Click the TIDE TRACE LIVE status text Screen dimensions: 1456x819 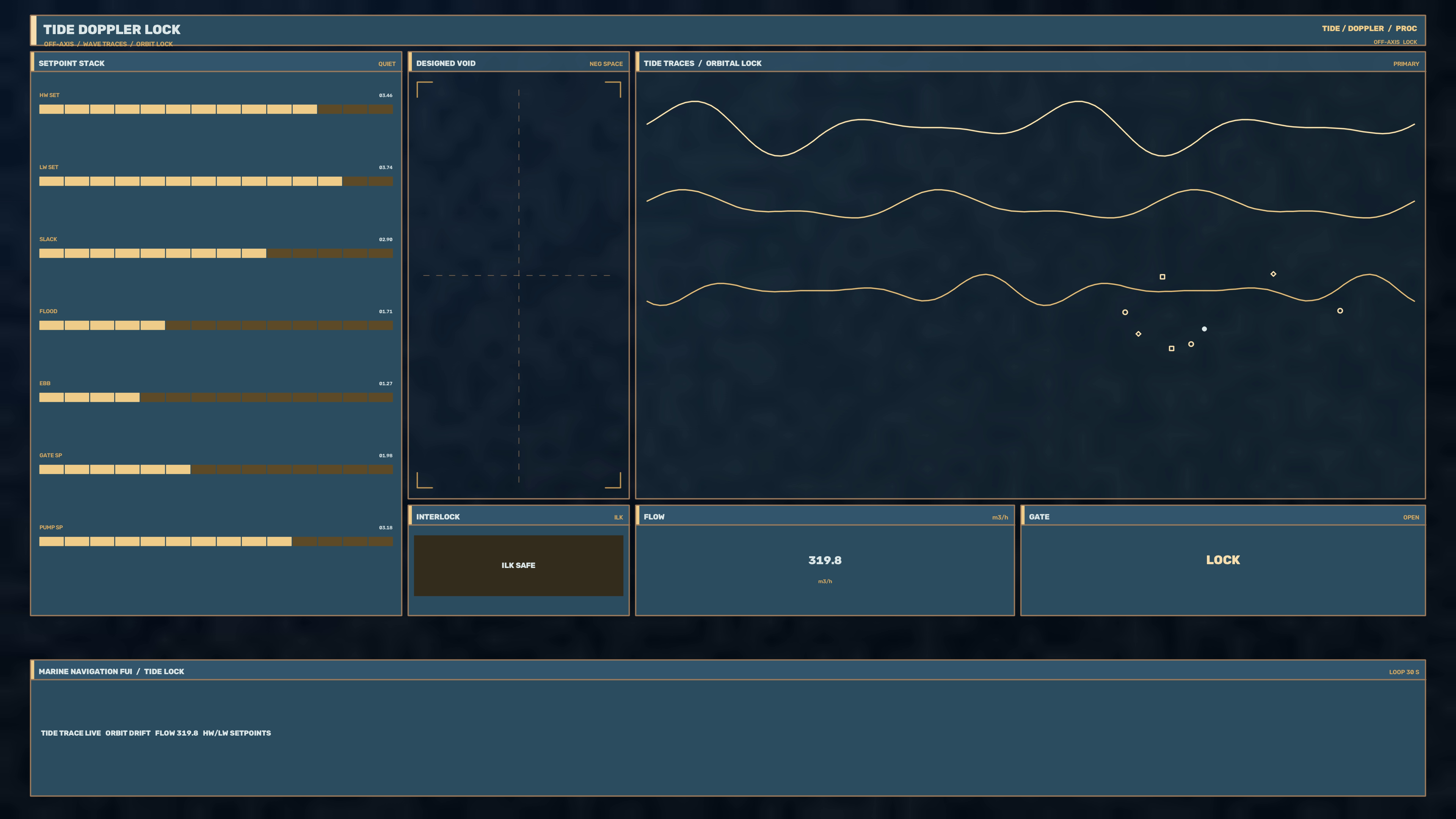[x=71, y=733]
